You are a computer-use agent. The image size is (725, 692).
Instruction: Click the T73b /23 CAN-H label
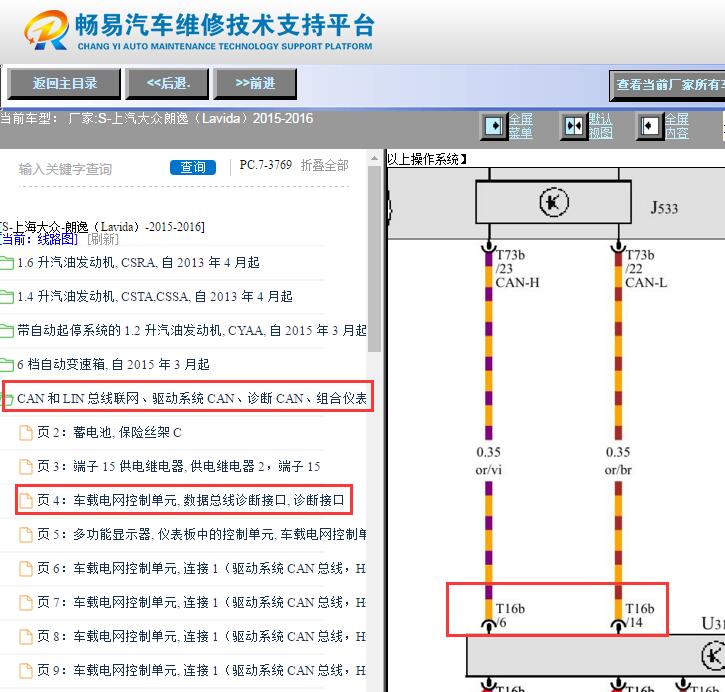tap(517, 269)
